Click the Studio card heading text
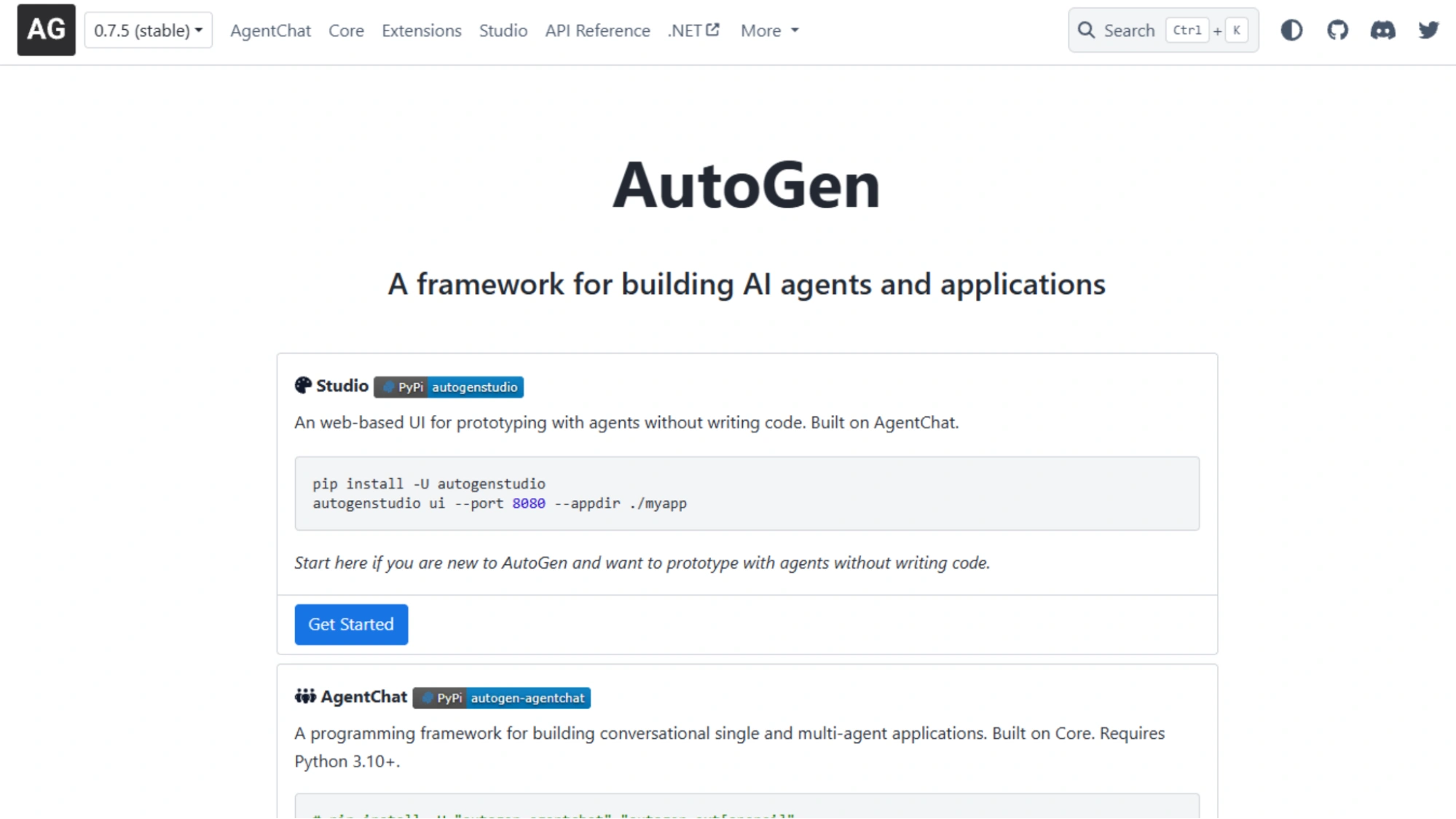The image size is (1456, 819). coord(342,386)
